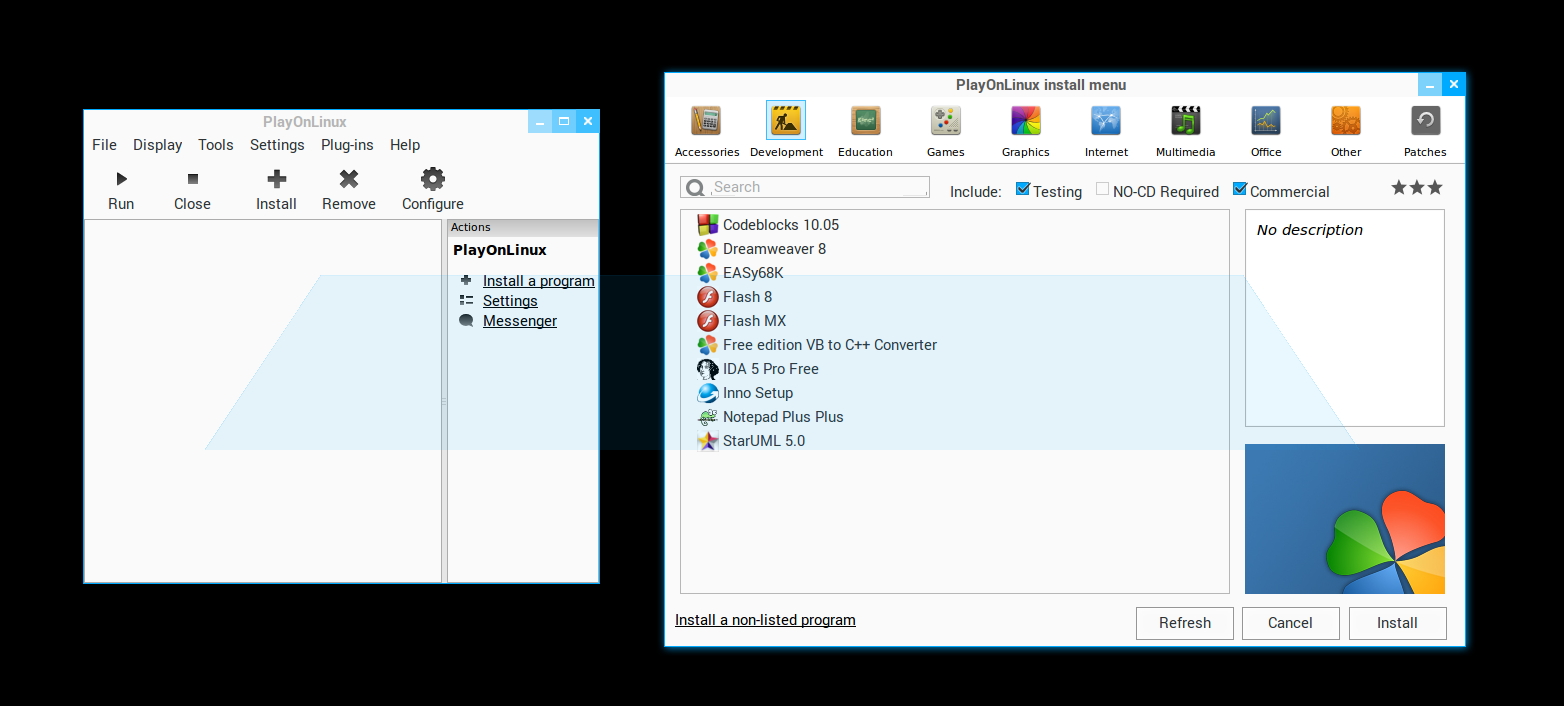Click the Configure gear icon
Image resolution: width=1564 pixels, height=706 pixels.
pos(432,180)
